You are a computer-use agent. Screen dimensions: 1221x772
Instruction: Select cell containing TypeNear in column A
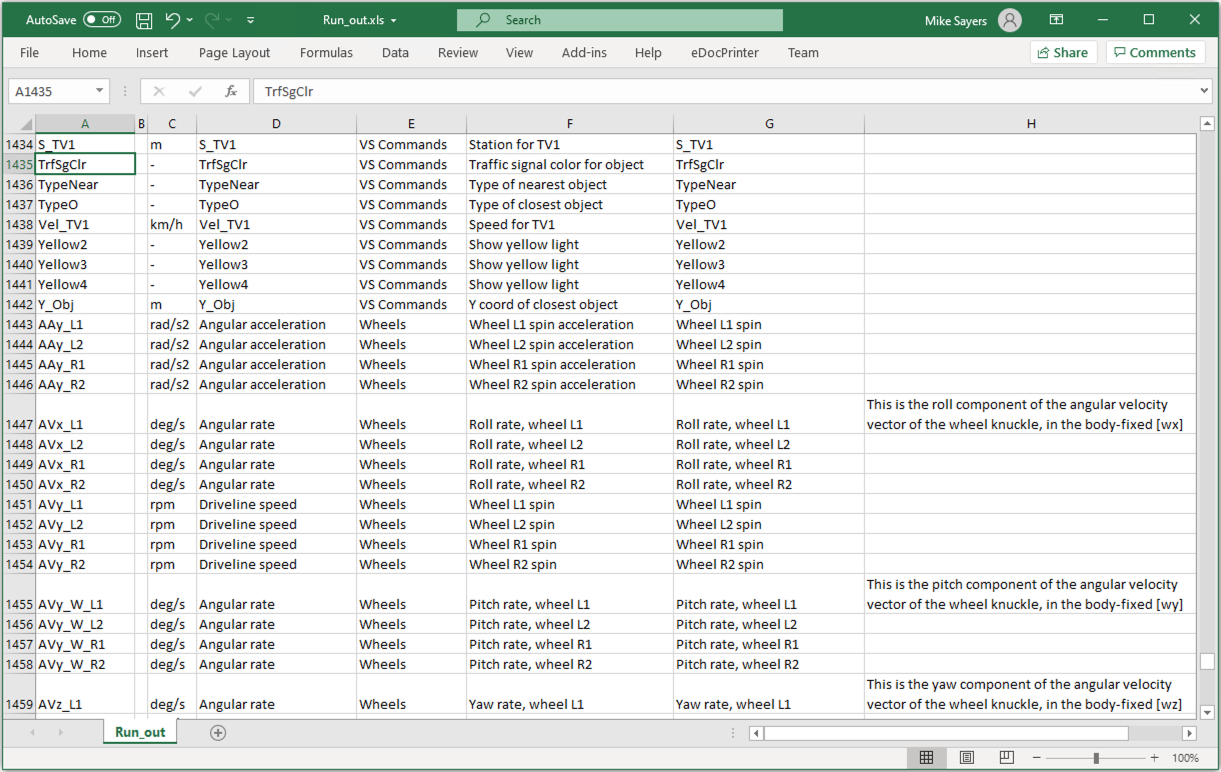tap(85, 184)
